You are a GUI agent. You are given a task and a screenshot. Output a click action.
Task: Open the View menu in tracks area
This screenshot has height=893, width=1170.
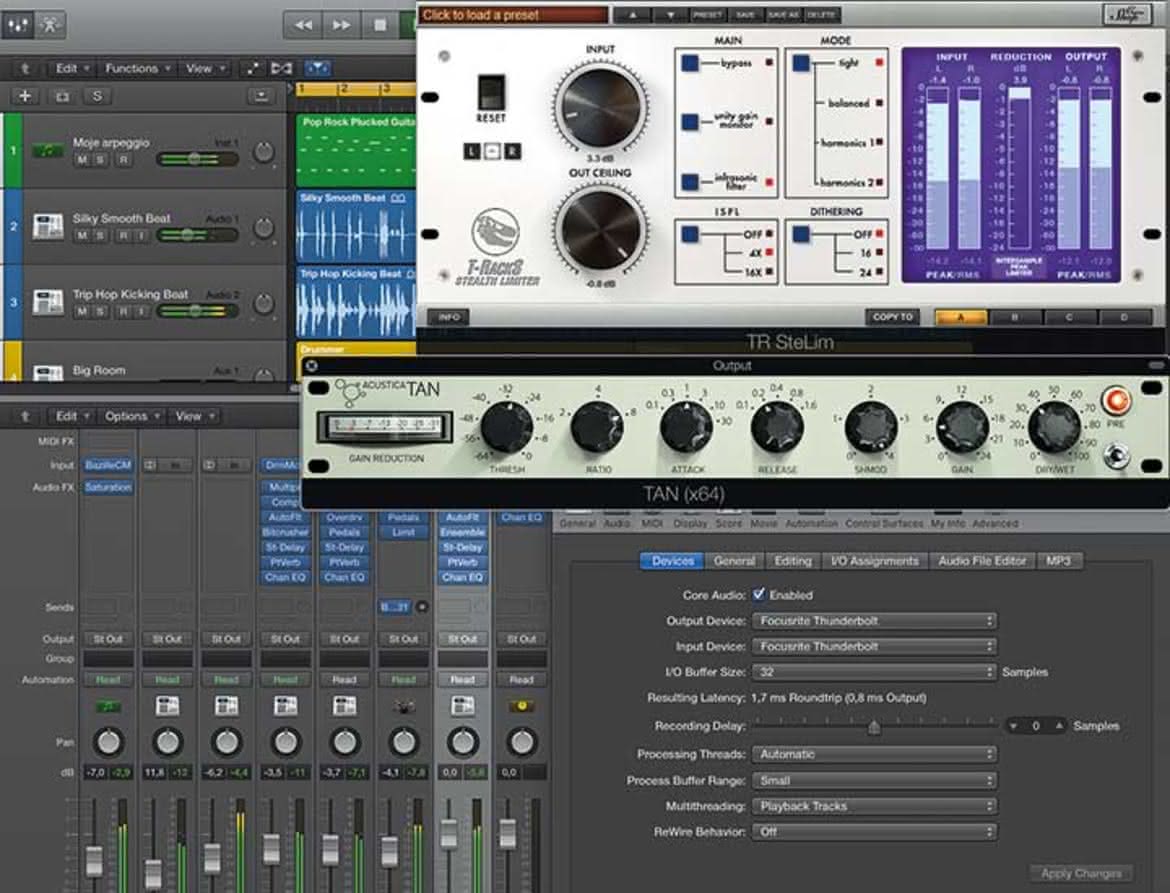204,68
